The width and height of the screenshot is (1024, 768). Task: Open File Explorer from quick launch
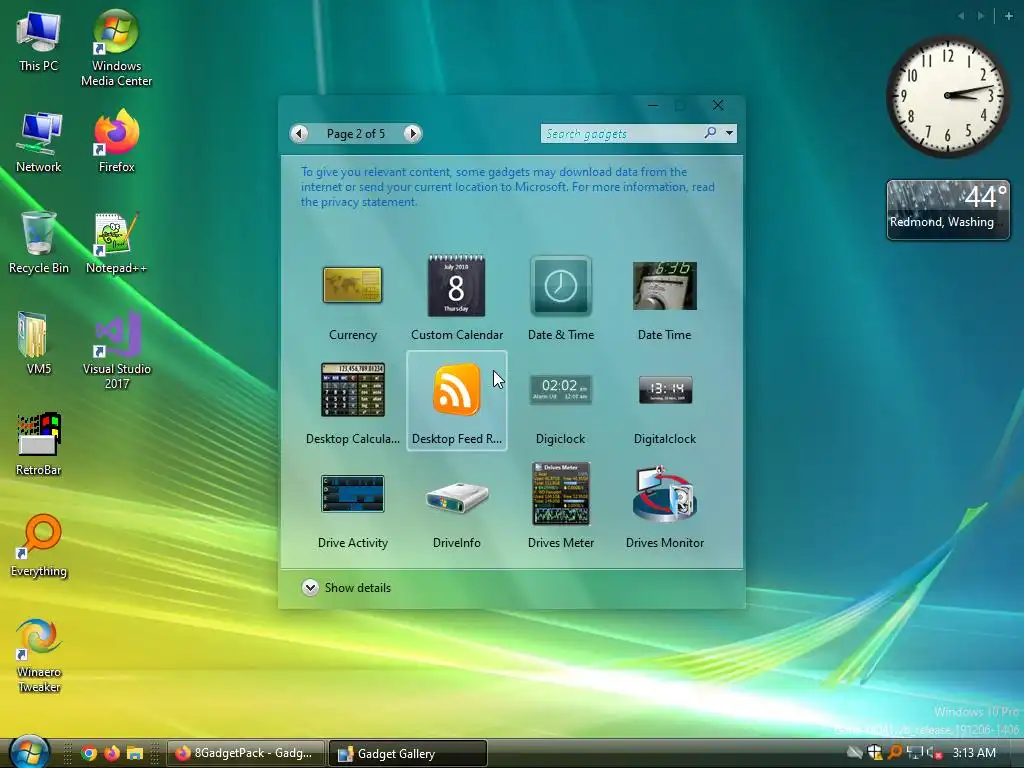point(135,753)
